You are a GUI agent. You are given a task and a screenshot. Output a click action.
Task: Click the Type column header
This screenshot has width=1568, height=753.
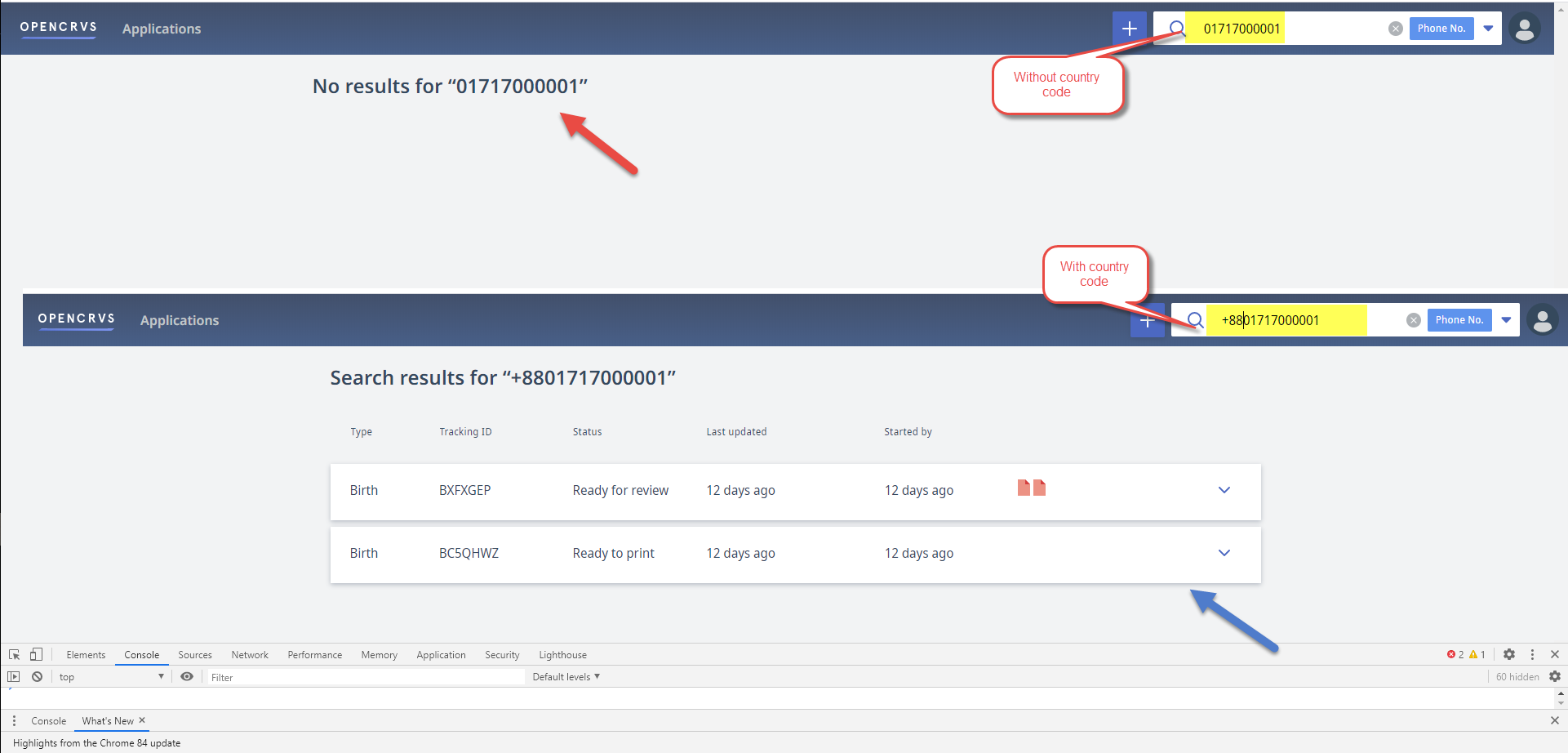pyautogui.click(x=361, y=431)
